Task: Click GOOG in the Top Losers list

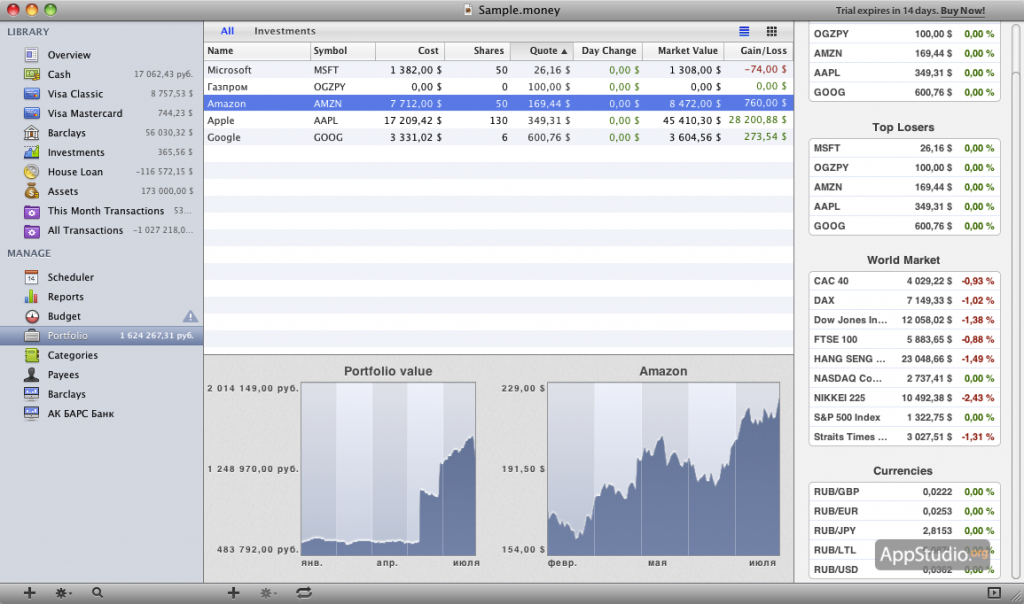Action: 904,226
